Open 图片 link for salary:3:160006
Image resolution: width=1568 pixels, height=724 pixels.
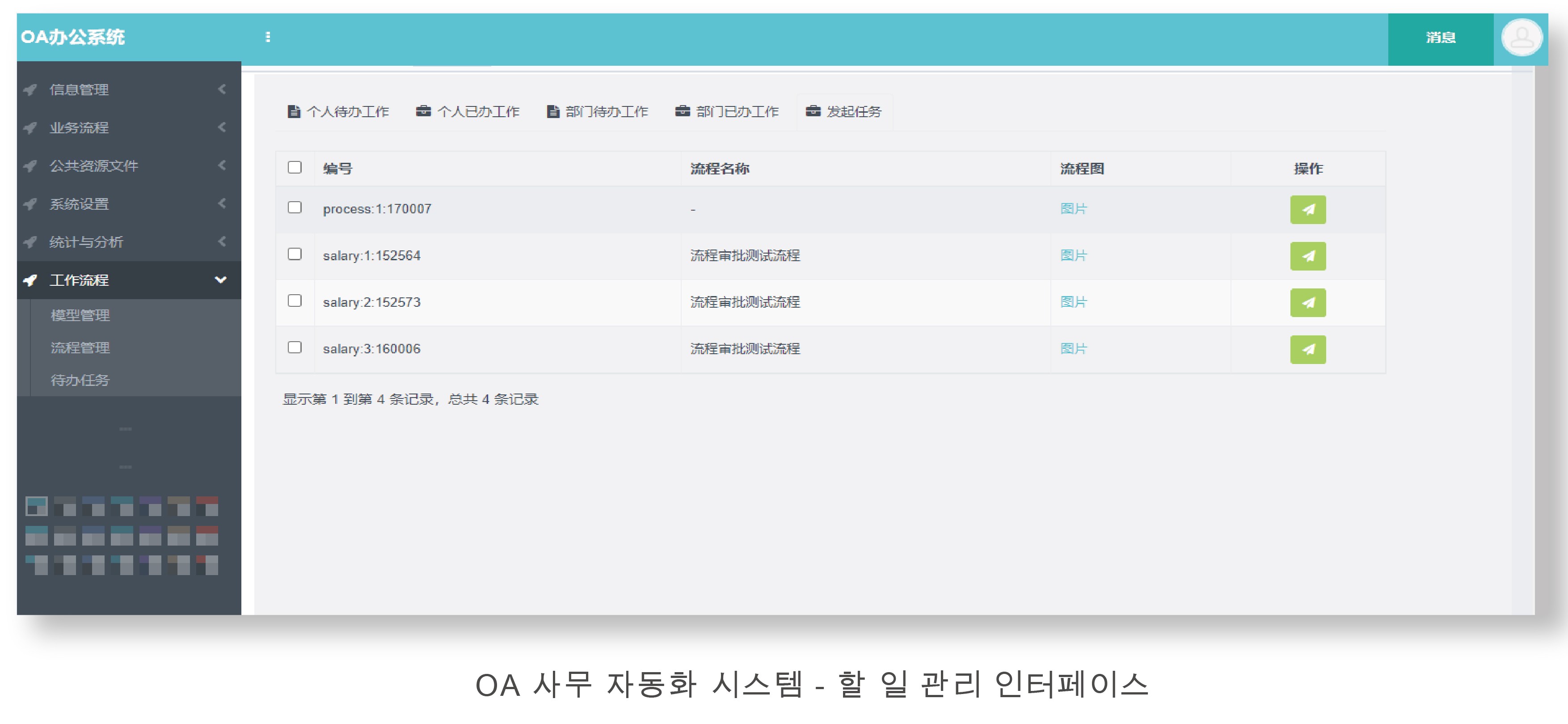[1073, 349]
